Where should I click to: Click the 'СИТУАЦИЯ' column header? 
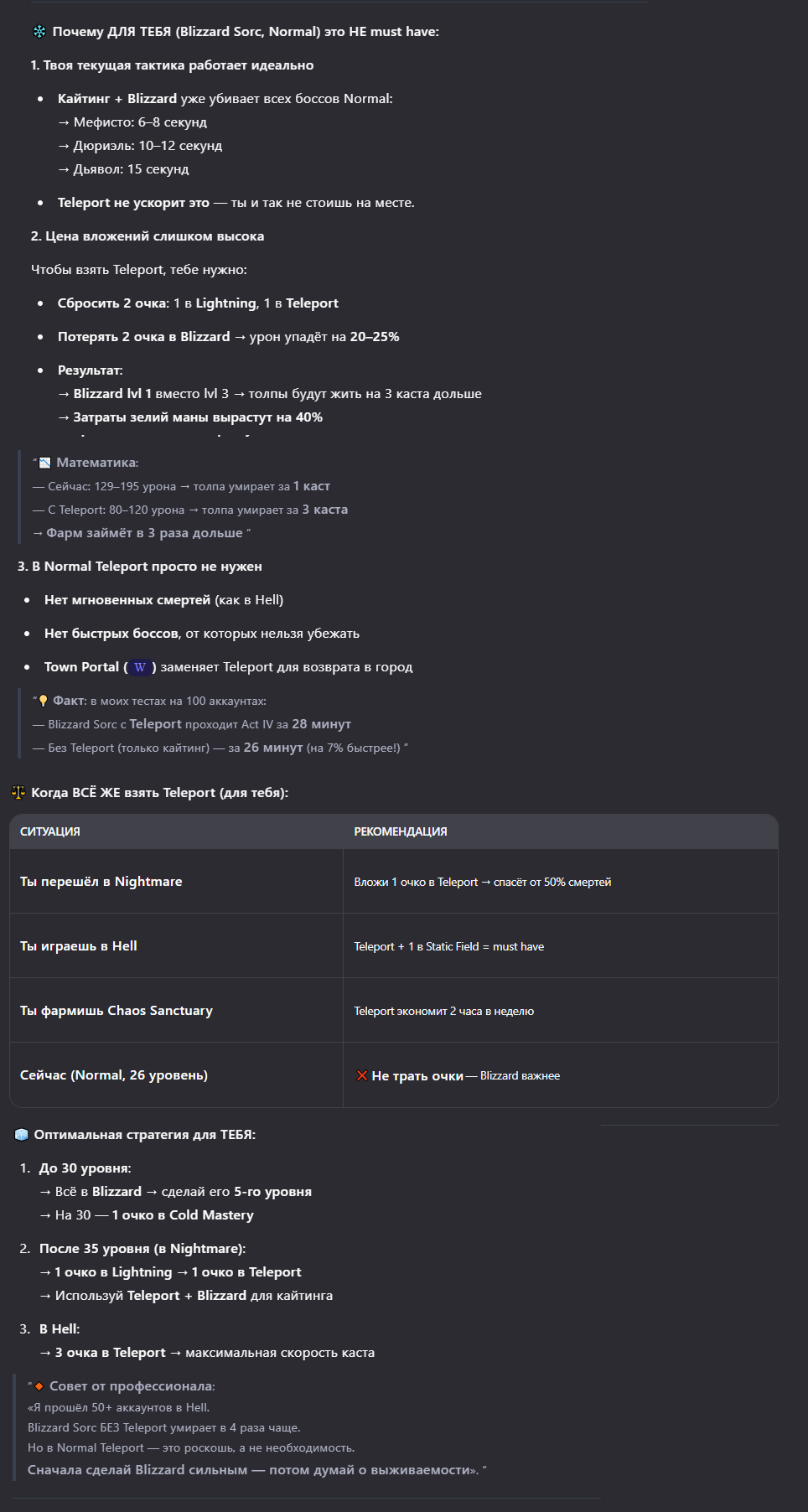50,831
